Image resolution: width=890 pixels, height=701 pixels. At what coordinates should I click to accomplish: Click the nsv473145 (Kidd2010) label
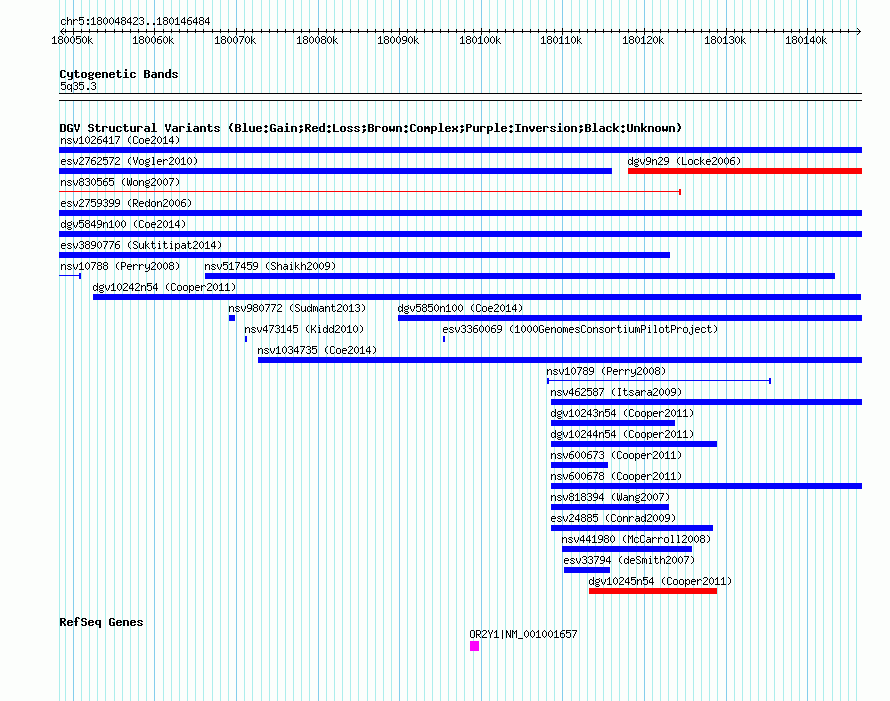click(304, 329)
